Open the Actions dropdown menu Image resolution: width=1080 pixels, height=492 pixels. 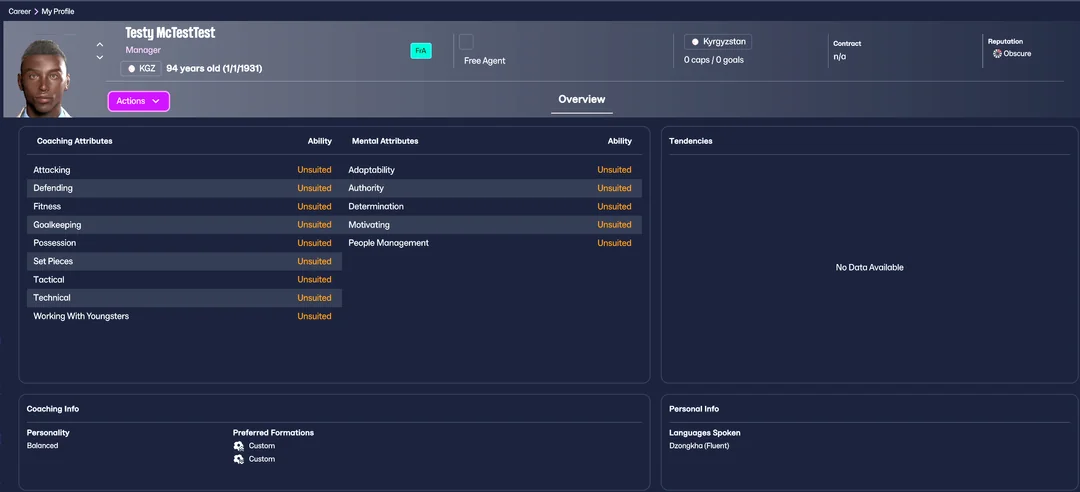point(138,101)
